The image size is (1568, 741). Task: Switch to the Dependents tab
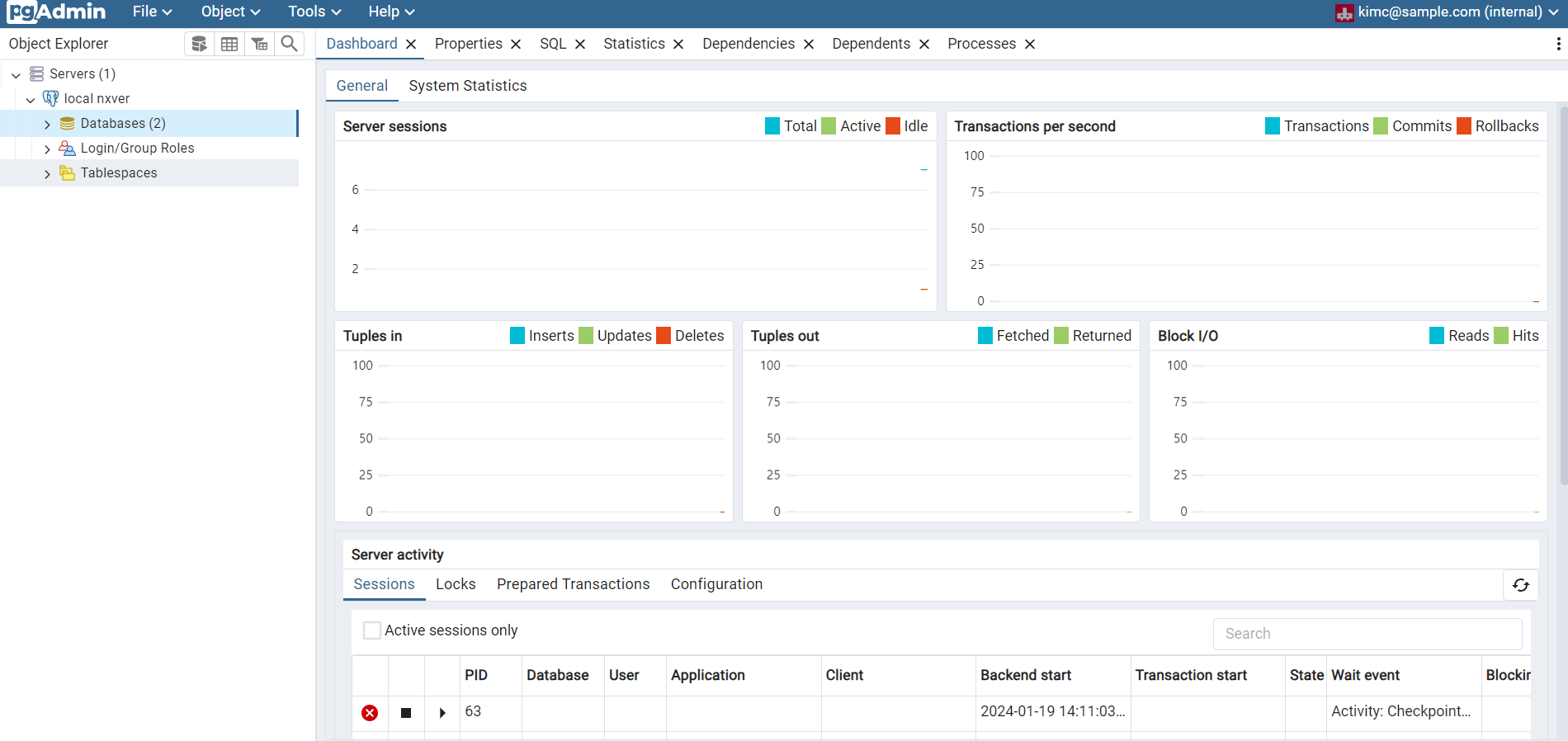pyautogui.click(x=871, y=44)
